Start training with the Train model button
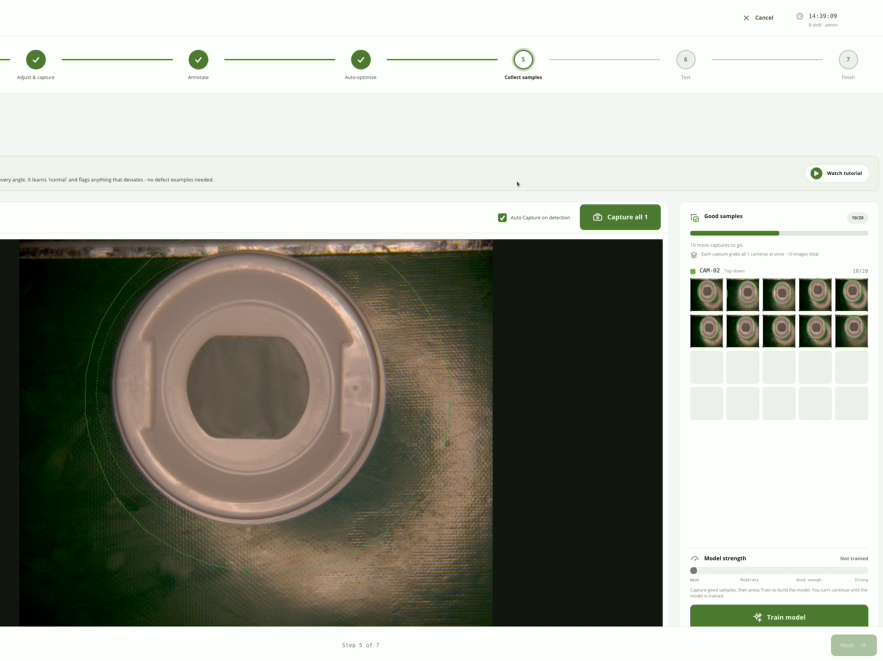 click(x=779, y=616)
